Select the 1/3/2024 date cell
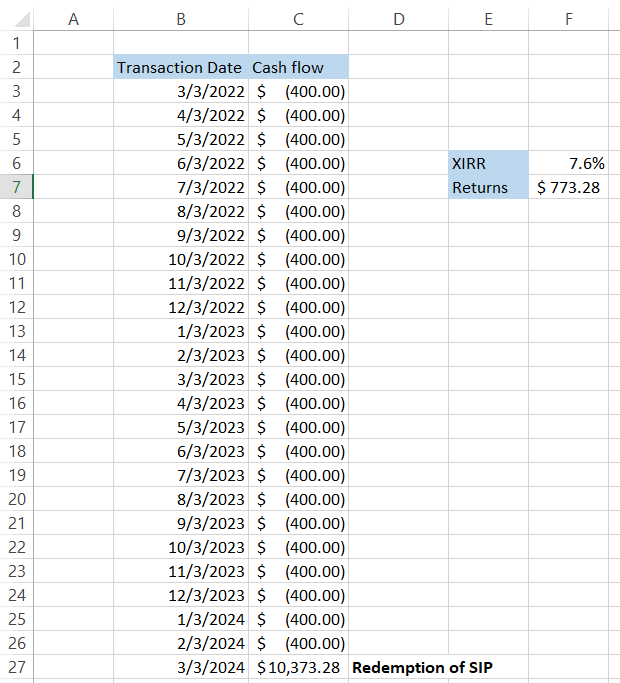 (180, 619)
